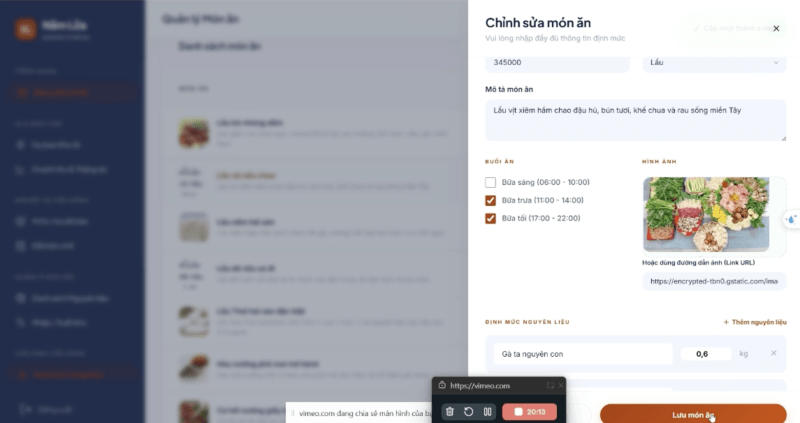800x423 pixels.
Task: Click the Vimeo recorder lock icon
Action: (442, 385)
